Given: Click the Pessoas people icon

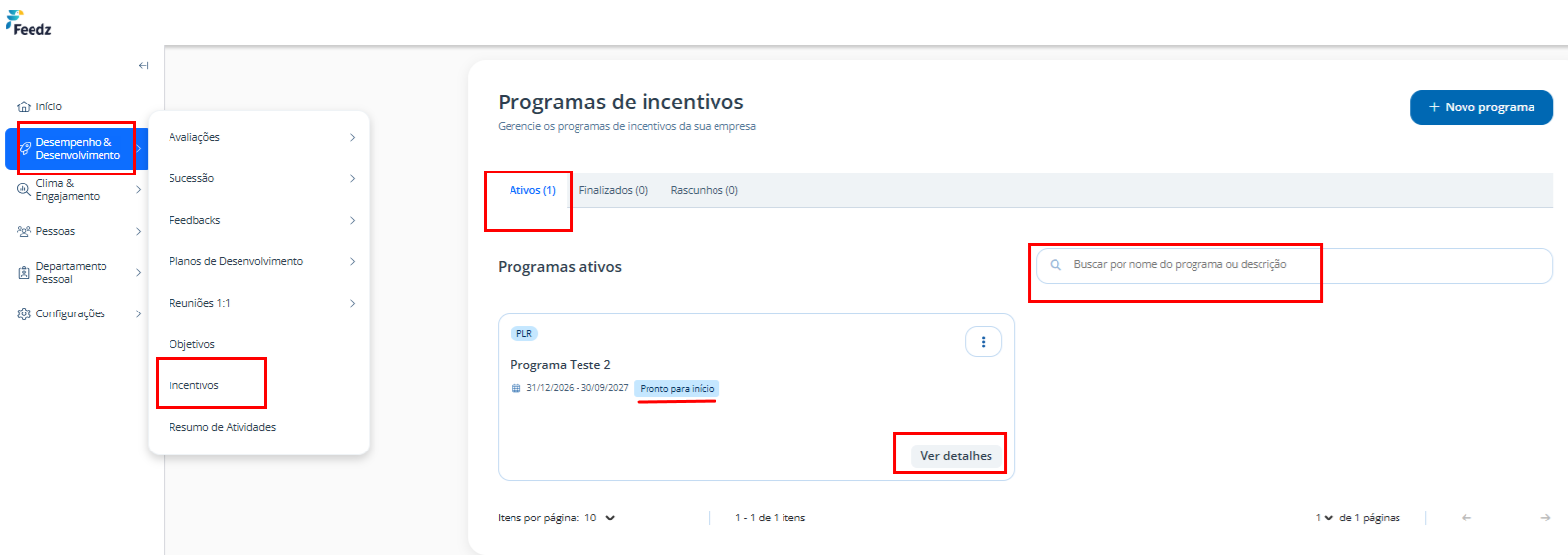Looking at the screenshot, I should [x=24, y=231].
